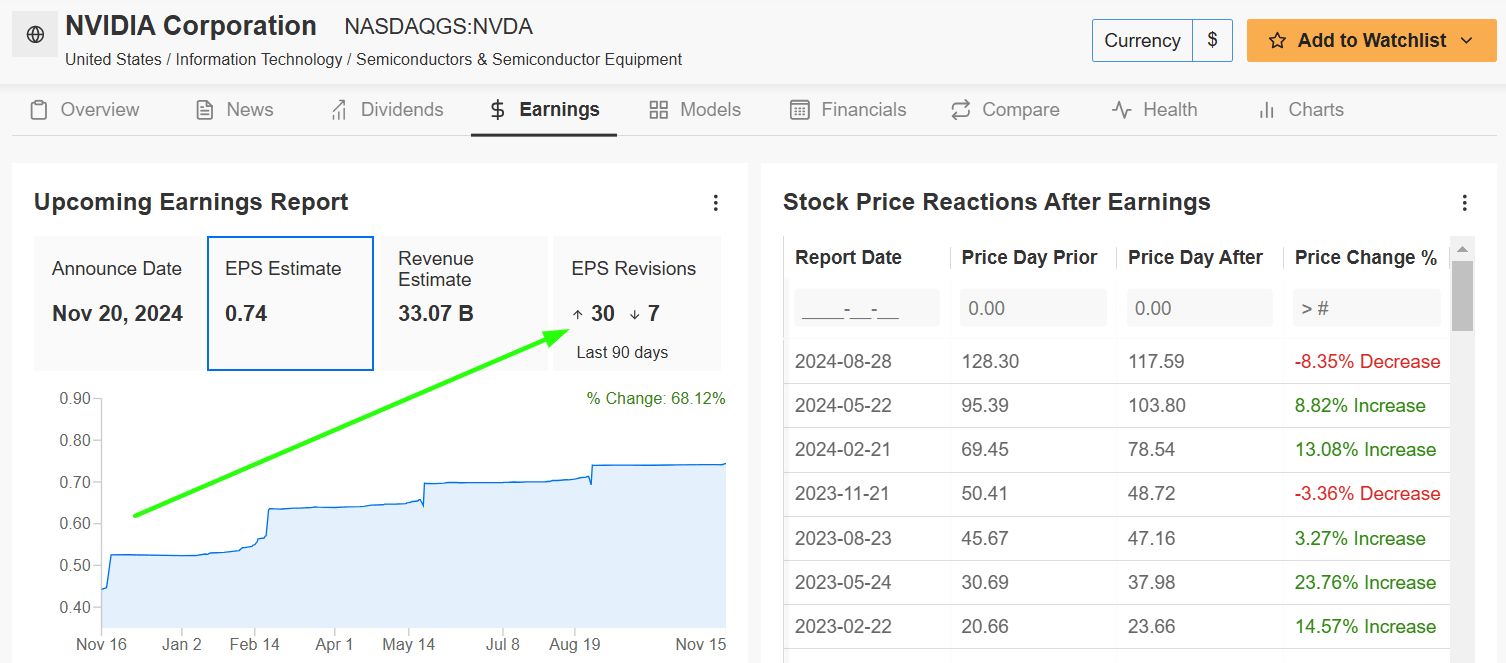Switch to the Financials tab
1506x663 pixels.
848,110
